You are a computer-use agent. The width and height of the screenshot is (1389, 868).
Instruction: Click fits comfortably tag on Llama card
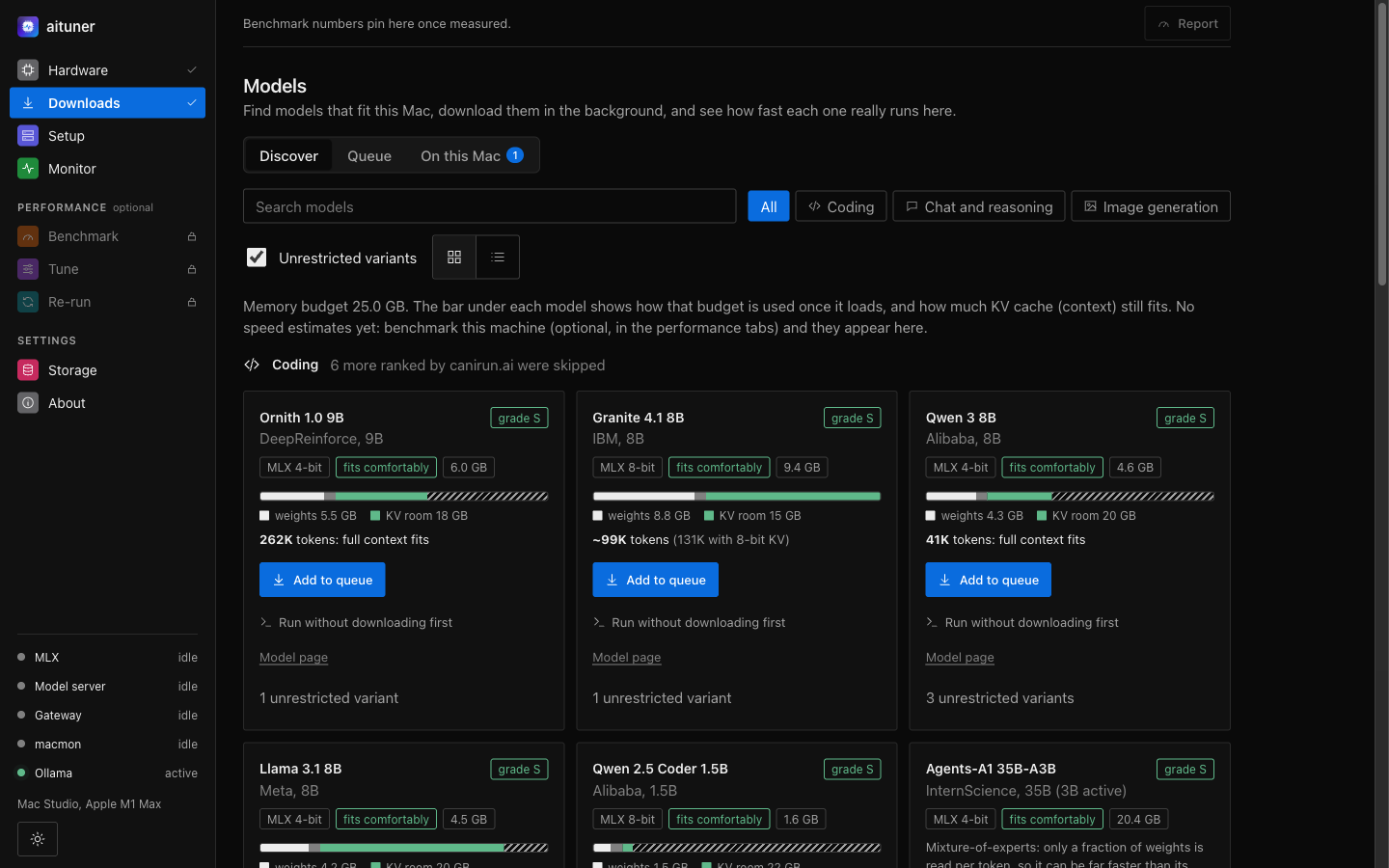(386, 820)
